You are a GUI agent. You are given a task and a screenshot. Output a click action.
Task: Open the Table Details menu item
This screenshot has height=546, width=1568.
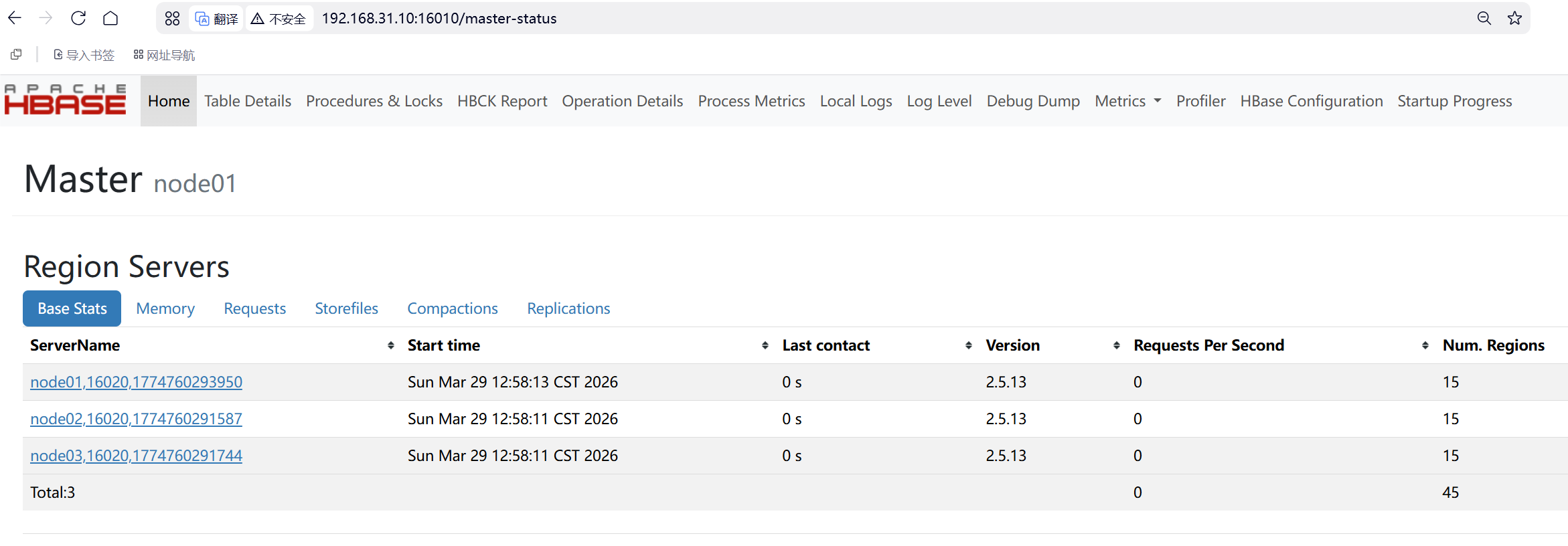click(248, 101)
